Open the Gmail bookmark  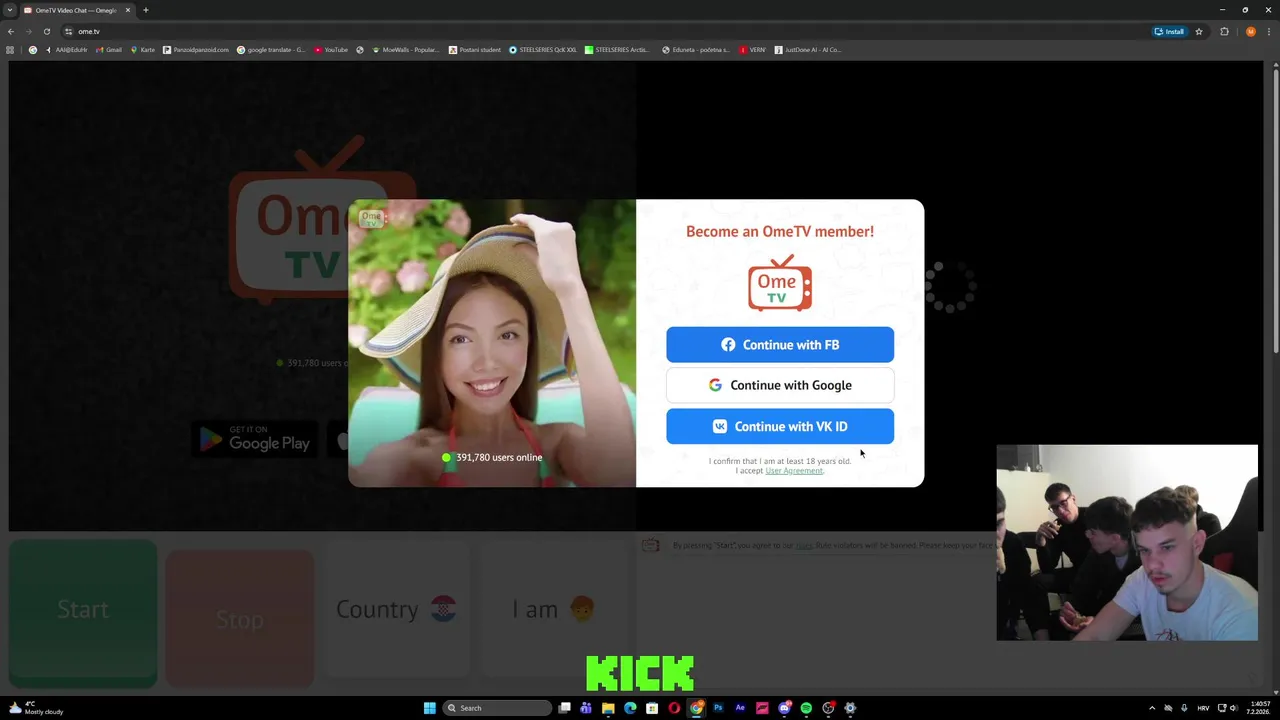[109, 50]
